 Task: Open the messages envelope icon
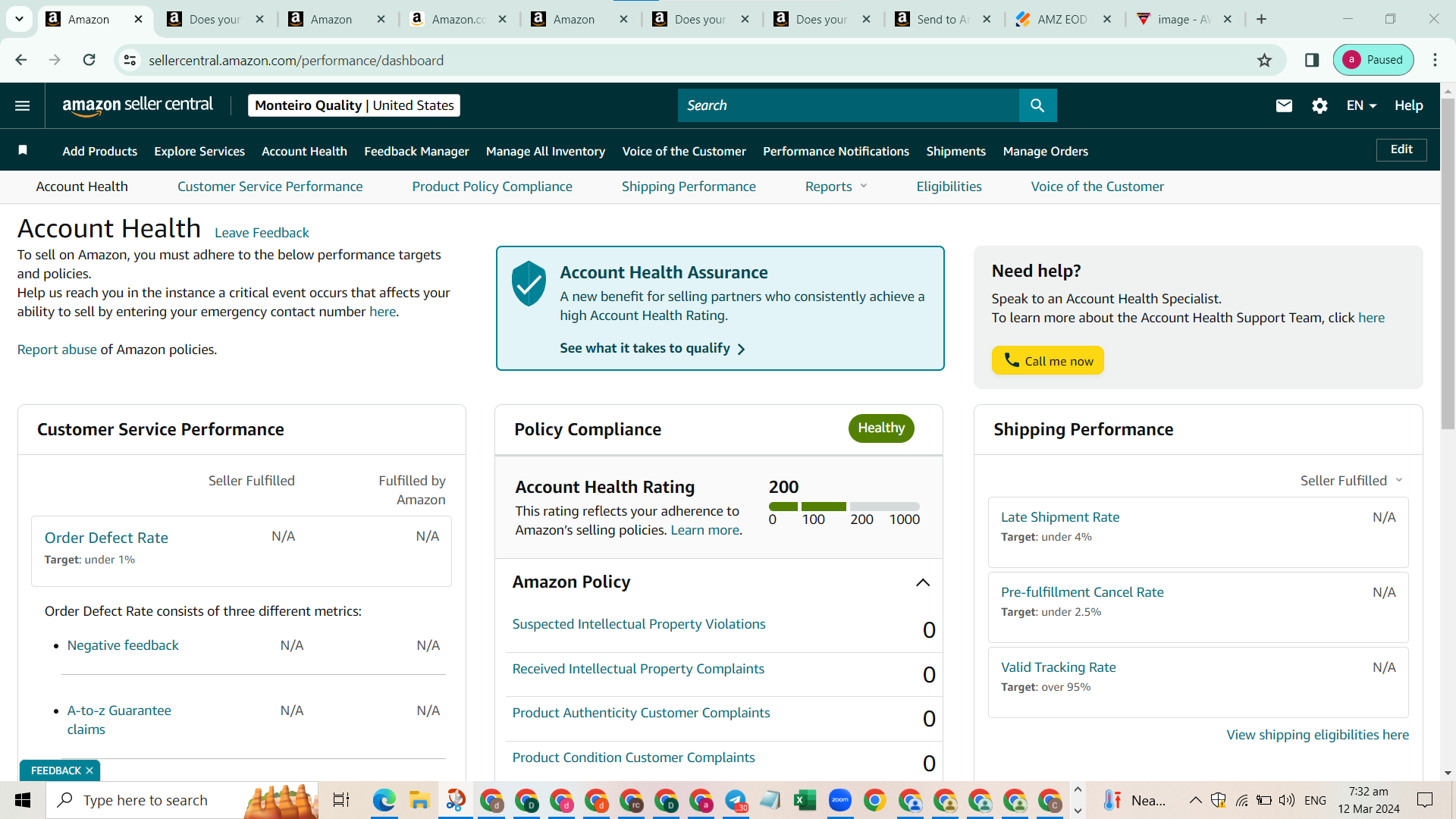pos(1284,105)
